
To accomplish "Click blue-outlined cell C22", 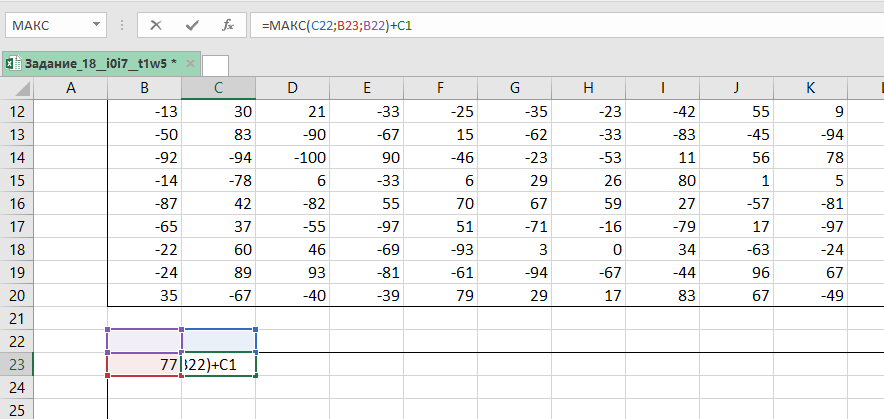I will [x=218, y=341].
